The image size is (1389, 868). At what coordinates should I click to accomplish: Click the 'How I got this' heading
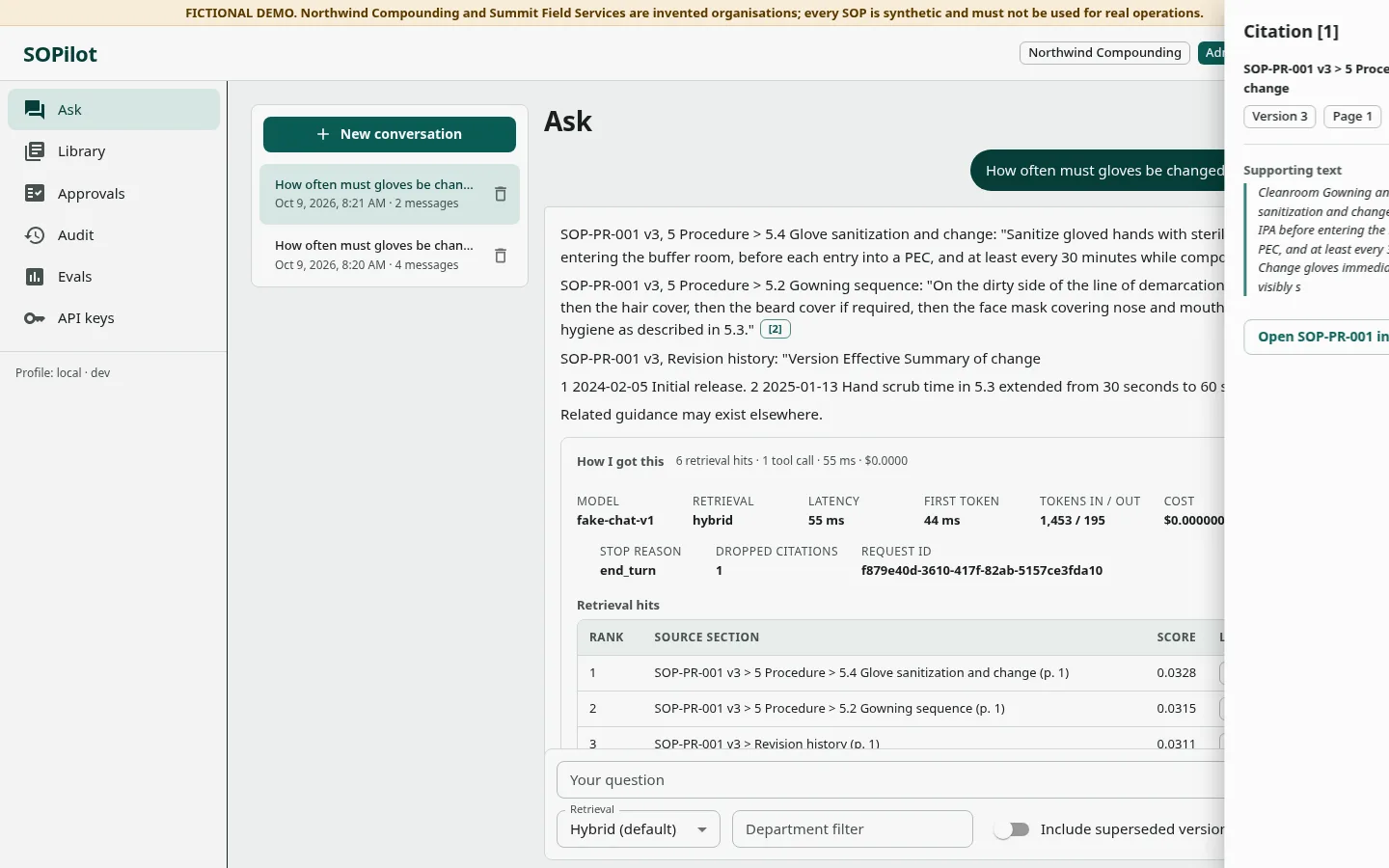pos(620,462)
